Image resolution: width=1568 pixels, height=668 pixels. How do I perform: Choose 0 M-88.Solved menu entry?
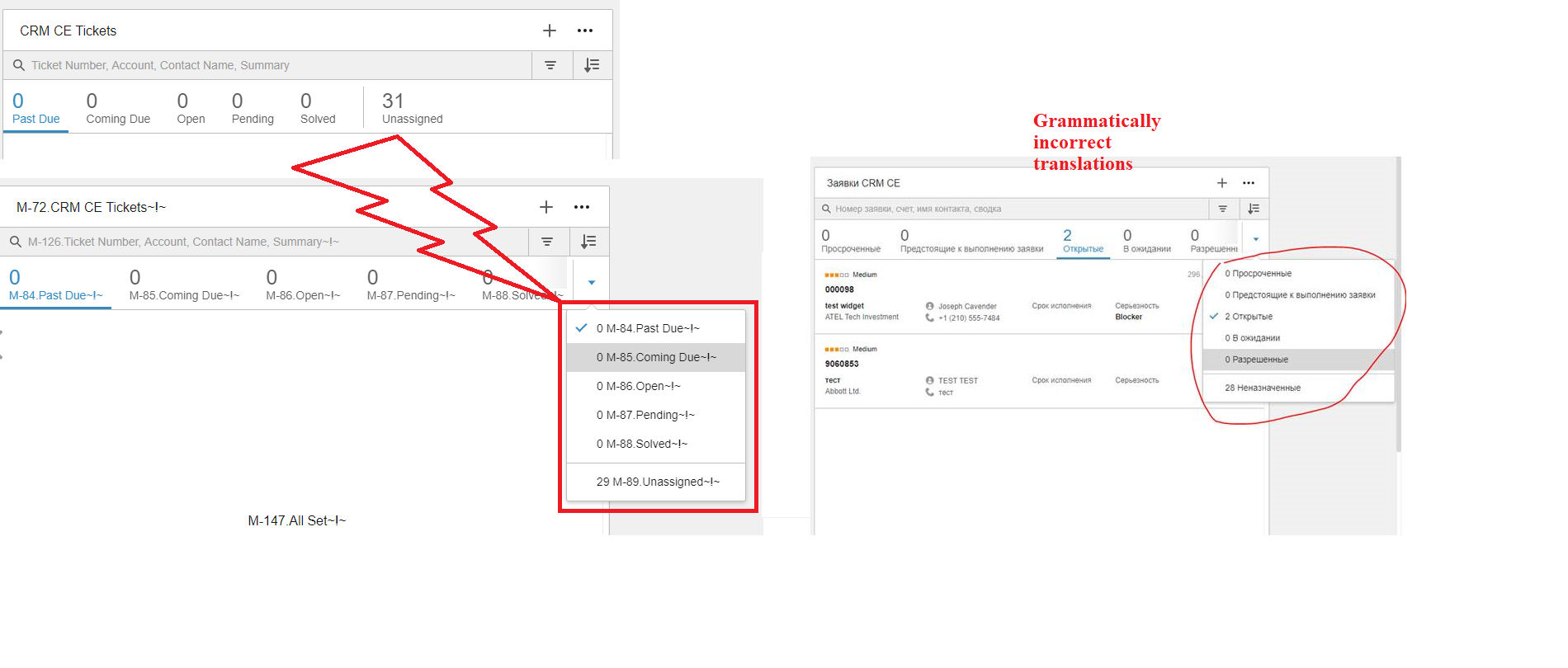(656, 444)
